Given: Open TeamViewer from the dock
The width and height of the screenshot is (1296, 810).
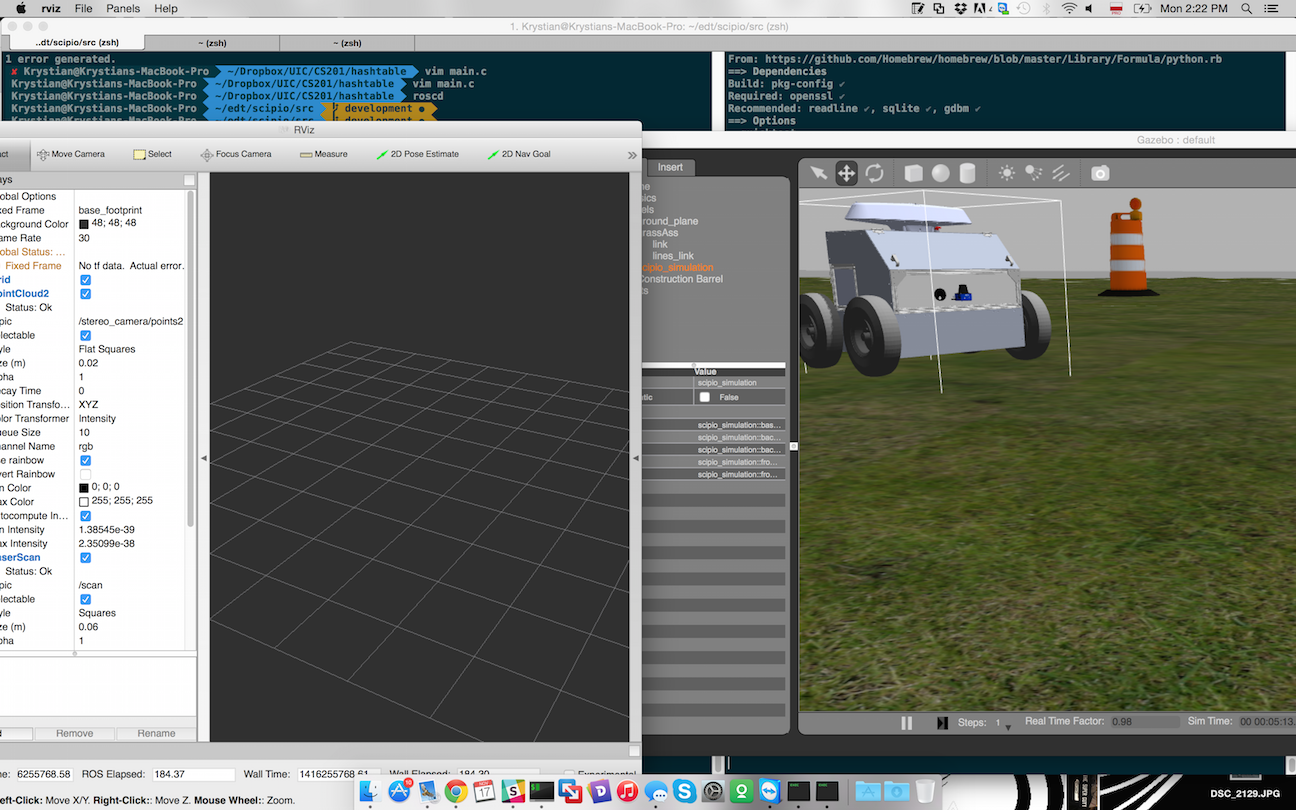Looking at the screenshot, I should (770, 791).
